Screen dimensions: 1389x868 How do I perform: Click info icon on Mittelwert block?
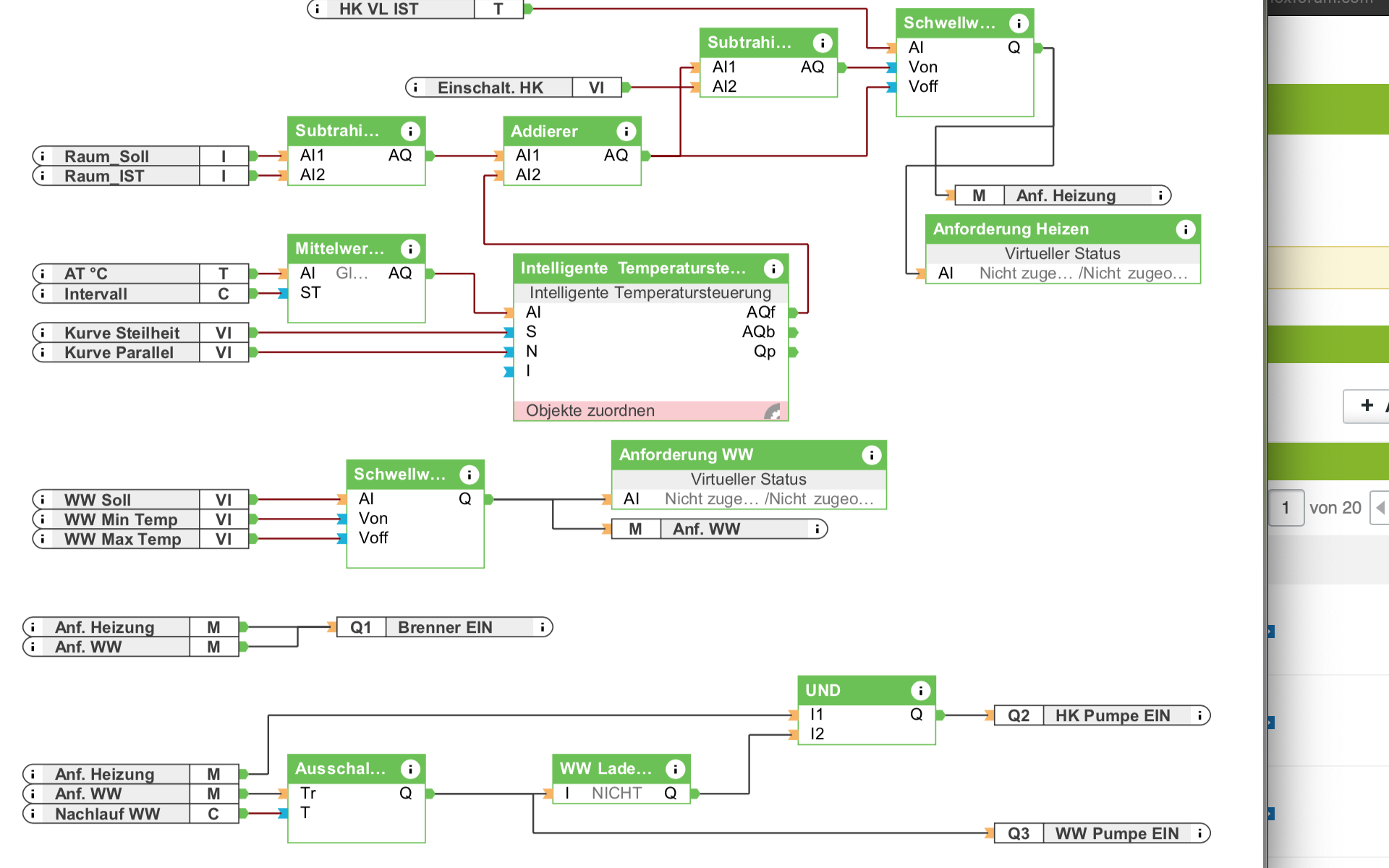coord(410,250)
